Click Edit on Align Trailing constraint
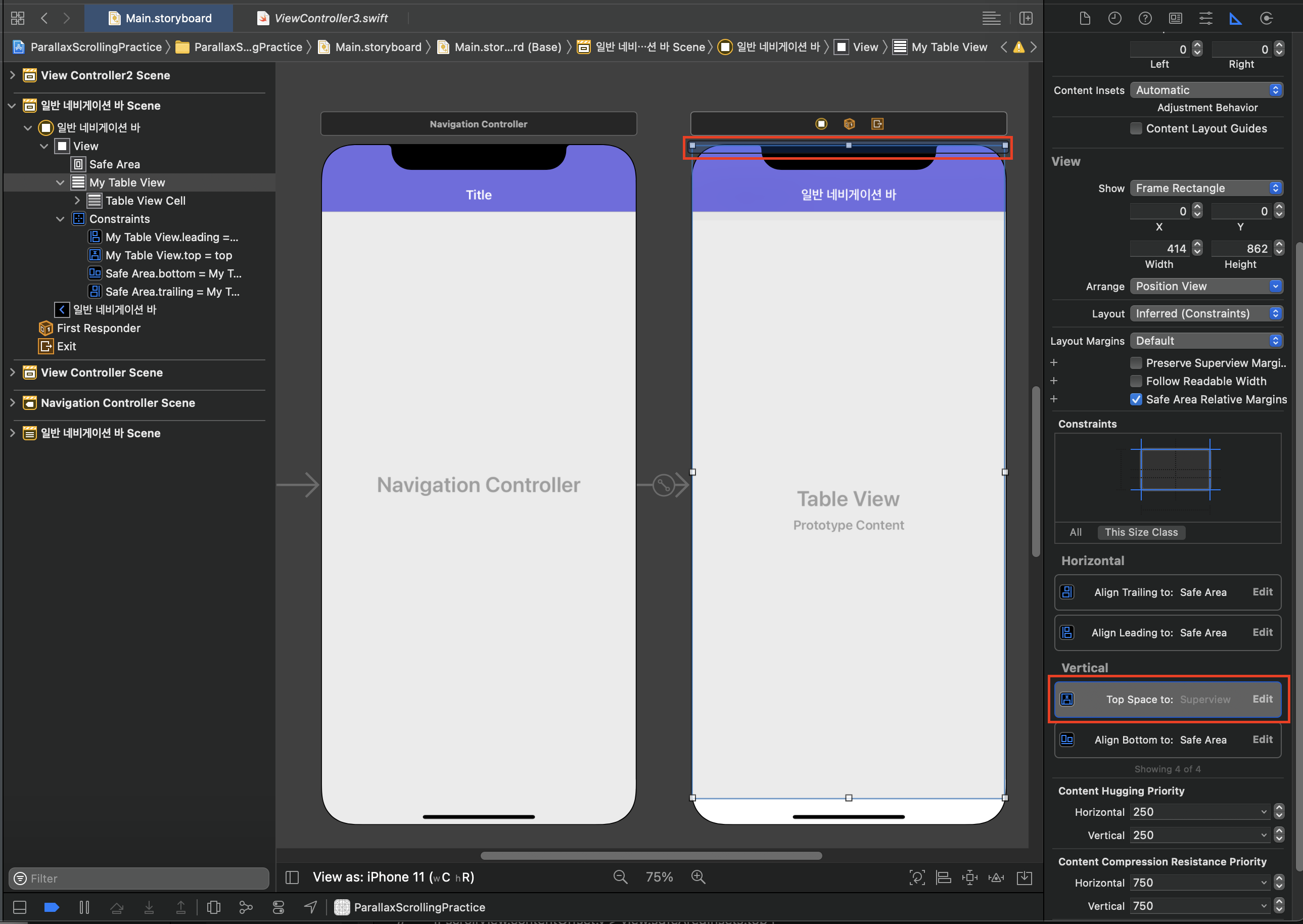 click(x=1262, y=592)
